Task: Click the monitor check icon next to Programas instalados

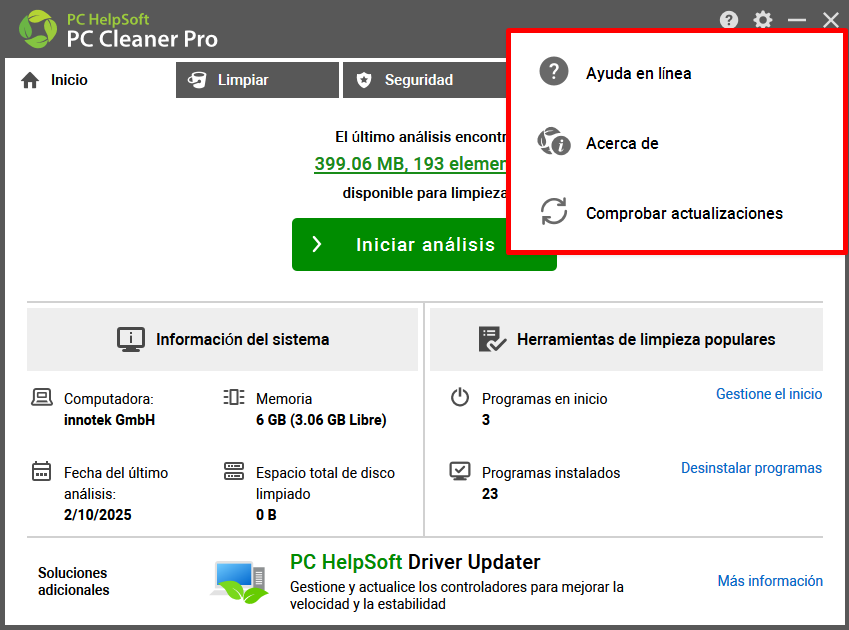Action: click(x=460, y=471)
